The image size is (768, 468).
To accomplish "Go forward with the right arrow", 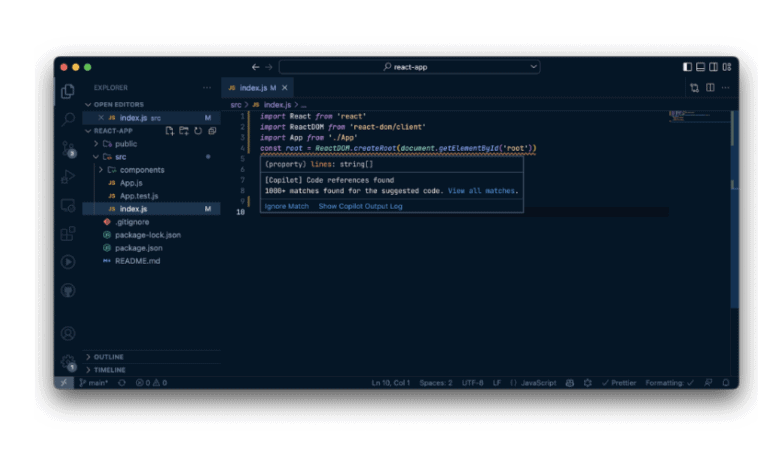I will pyautogui.click(x=268, y=67).
